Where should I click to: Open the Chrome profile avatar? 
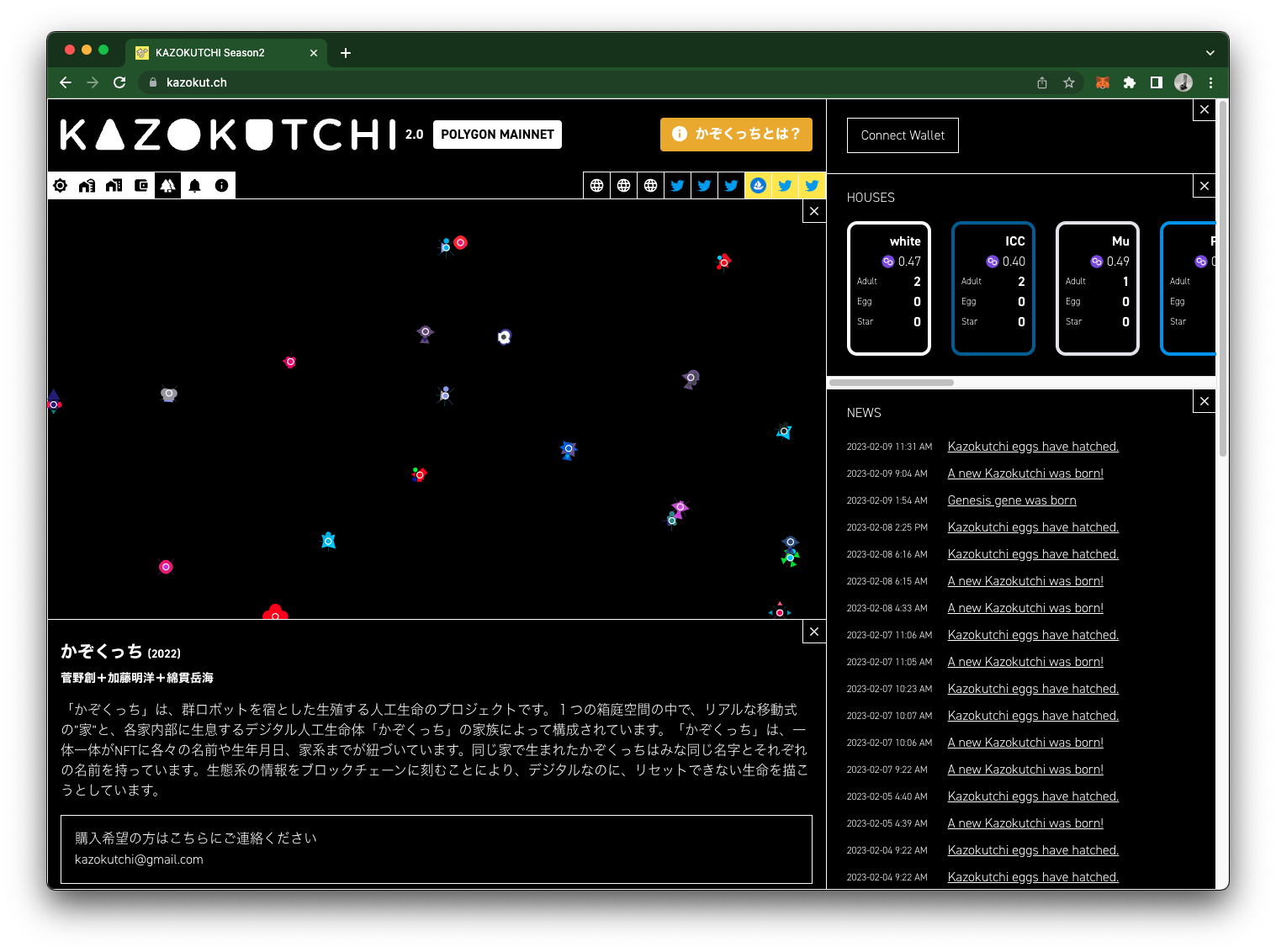[x=1183, y=82]
